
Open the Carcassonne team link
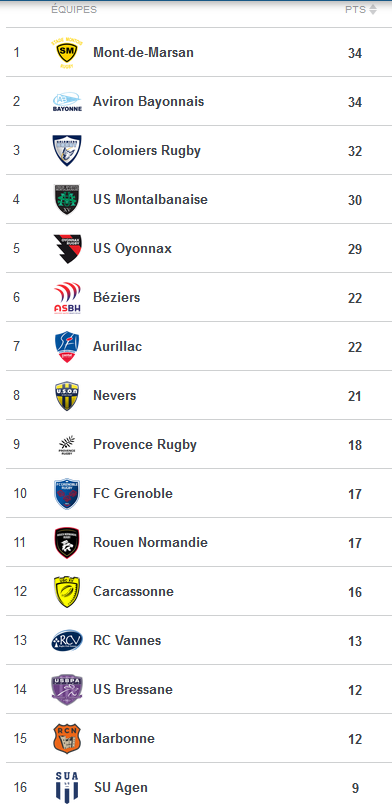(133, 591)
